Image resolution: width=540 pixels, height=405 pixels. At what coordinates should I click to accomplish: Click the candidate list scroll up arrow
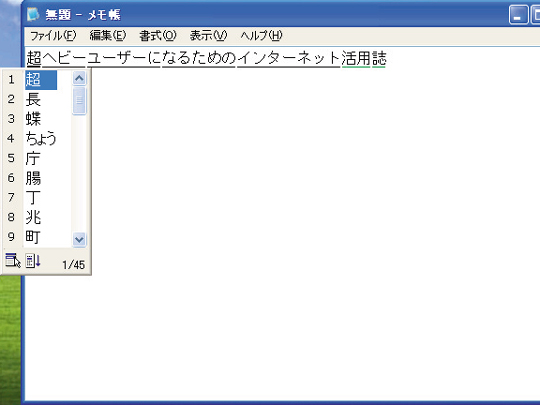click(x=79, y=79)
